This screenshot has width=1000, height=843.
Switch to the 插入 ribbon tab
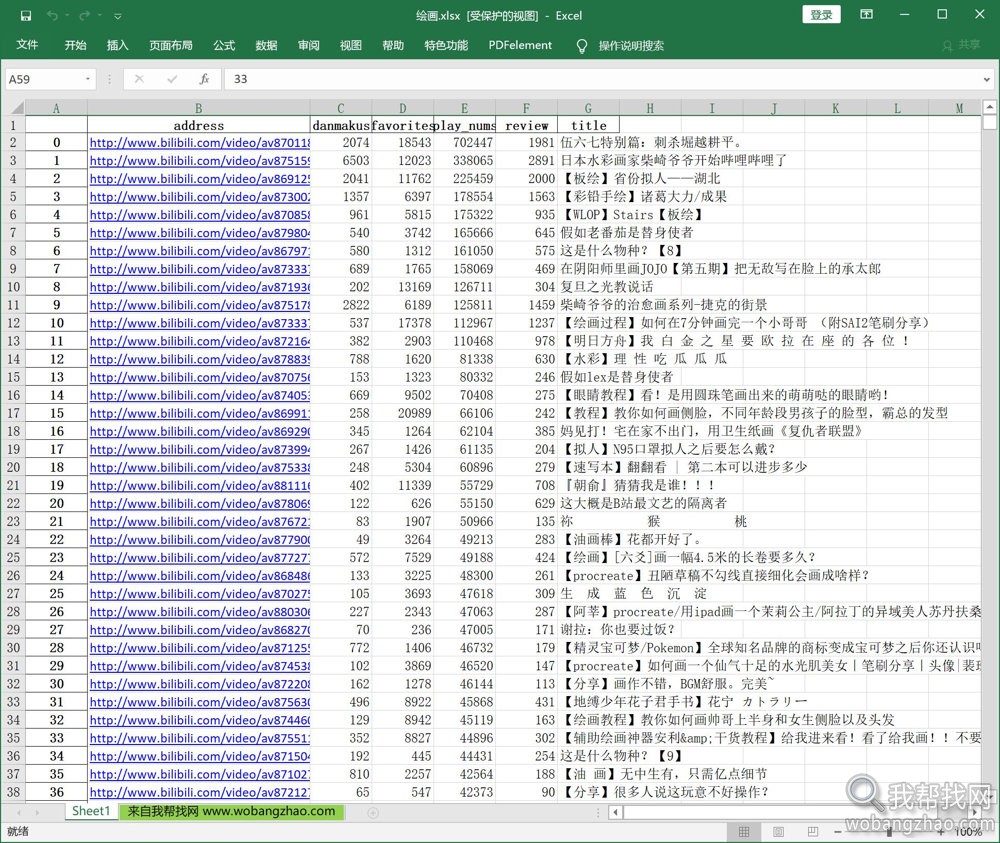[x=117, y=45]
